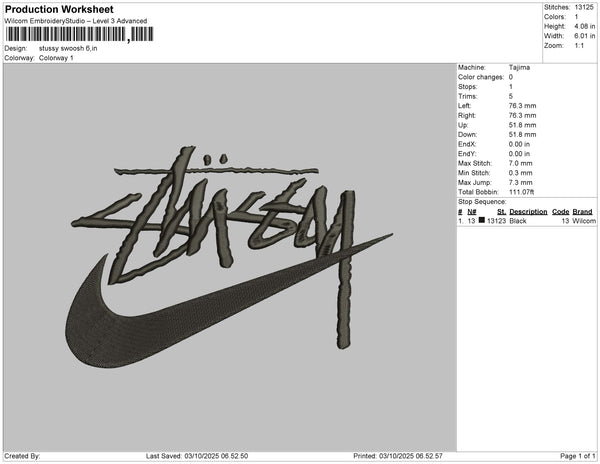Click the EndX value 0.00 in

coord(519,144)
